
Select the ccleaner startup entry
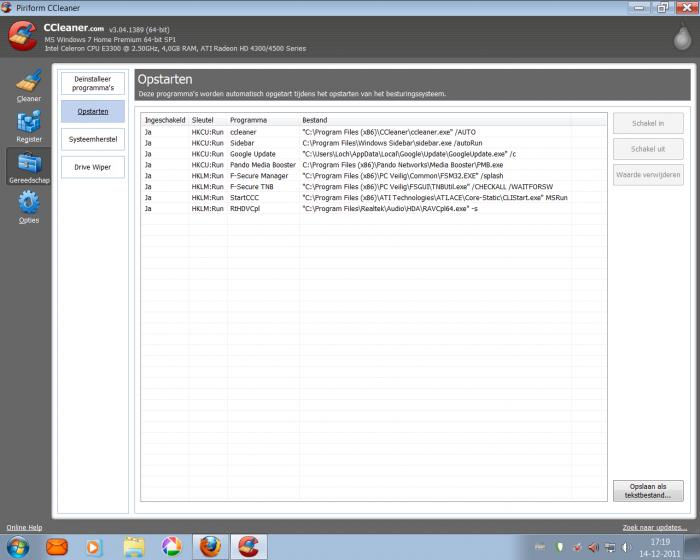point(374,132)
